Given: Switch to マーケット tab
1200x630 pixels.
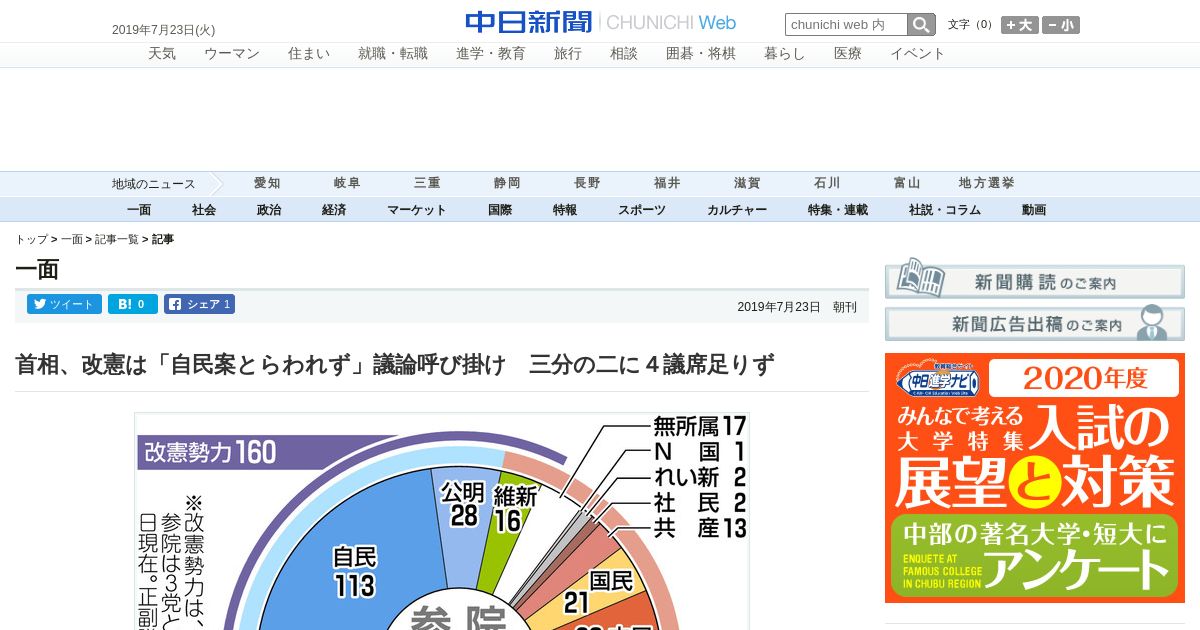Looking at the screenshot, I should click(x=417, y=210).
